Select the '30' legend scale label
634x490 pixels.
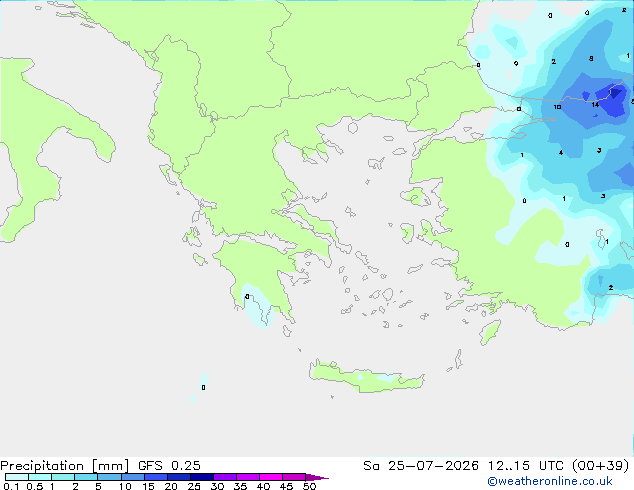[217, 486]
